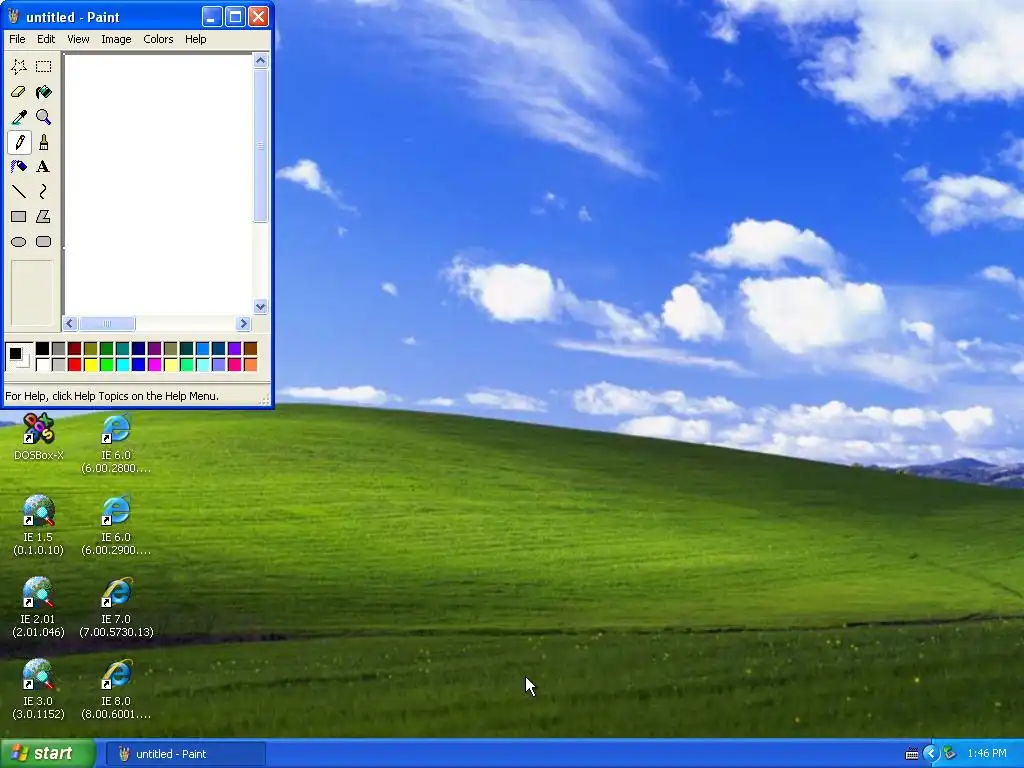Click the untitled - Paint taskbar button
The height and width of the screenshot is (768, 1024).
click(x=185, y=754)
